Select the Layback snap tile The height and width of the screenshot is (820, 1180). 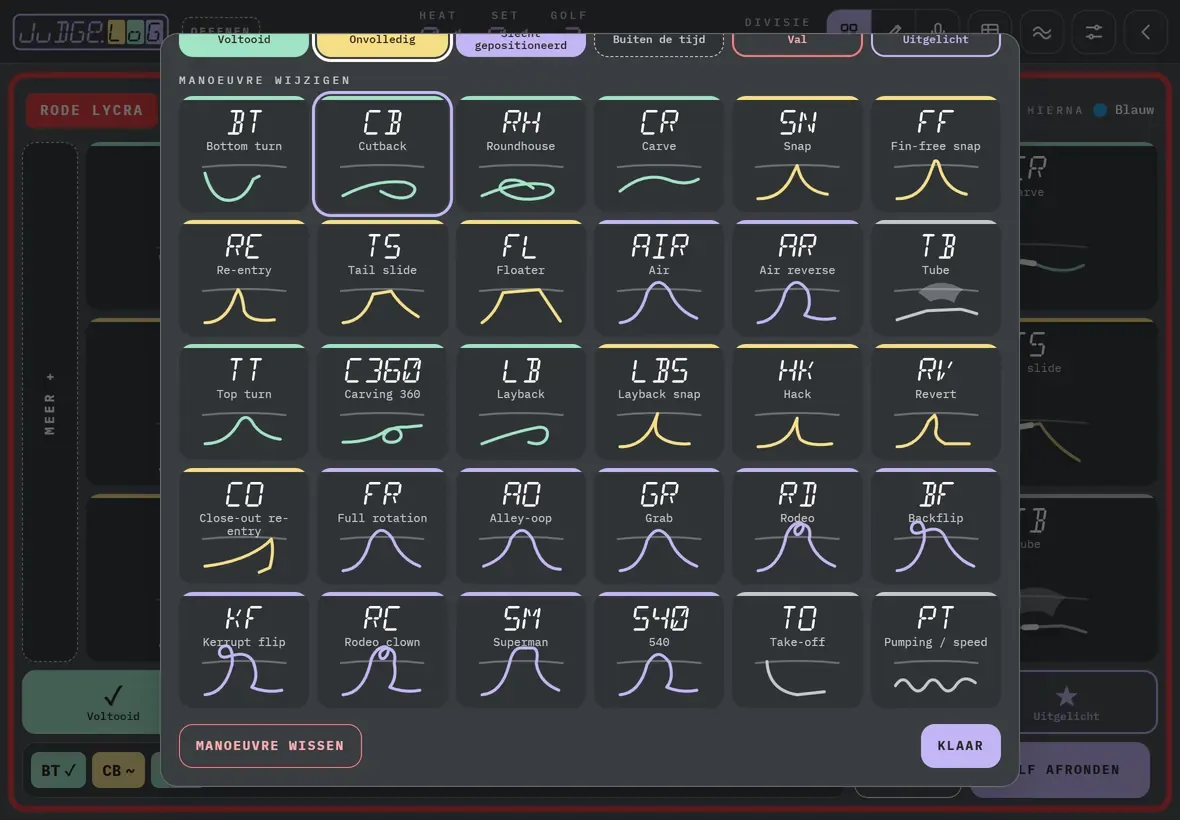659,402
